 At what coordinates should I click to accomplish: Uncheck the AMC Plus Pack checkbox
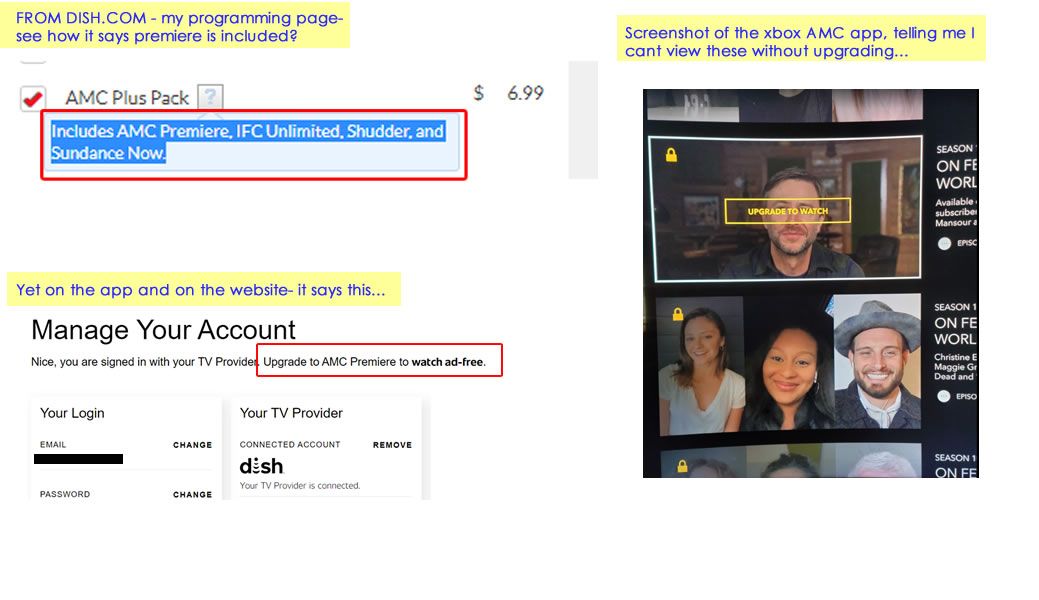[x=33, y=98]
